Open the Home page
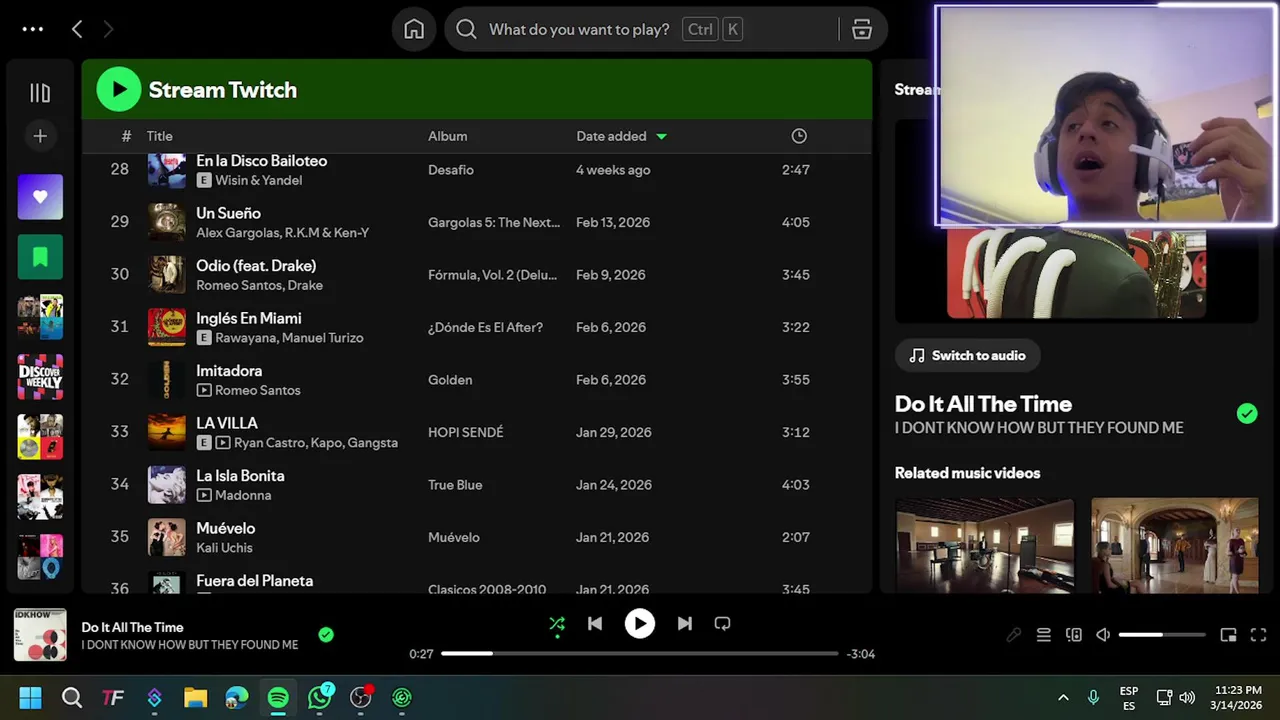1280x720 pixels. coord(414,29)
